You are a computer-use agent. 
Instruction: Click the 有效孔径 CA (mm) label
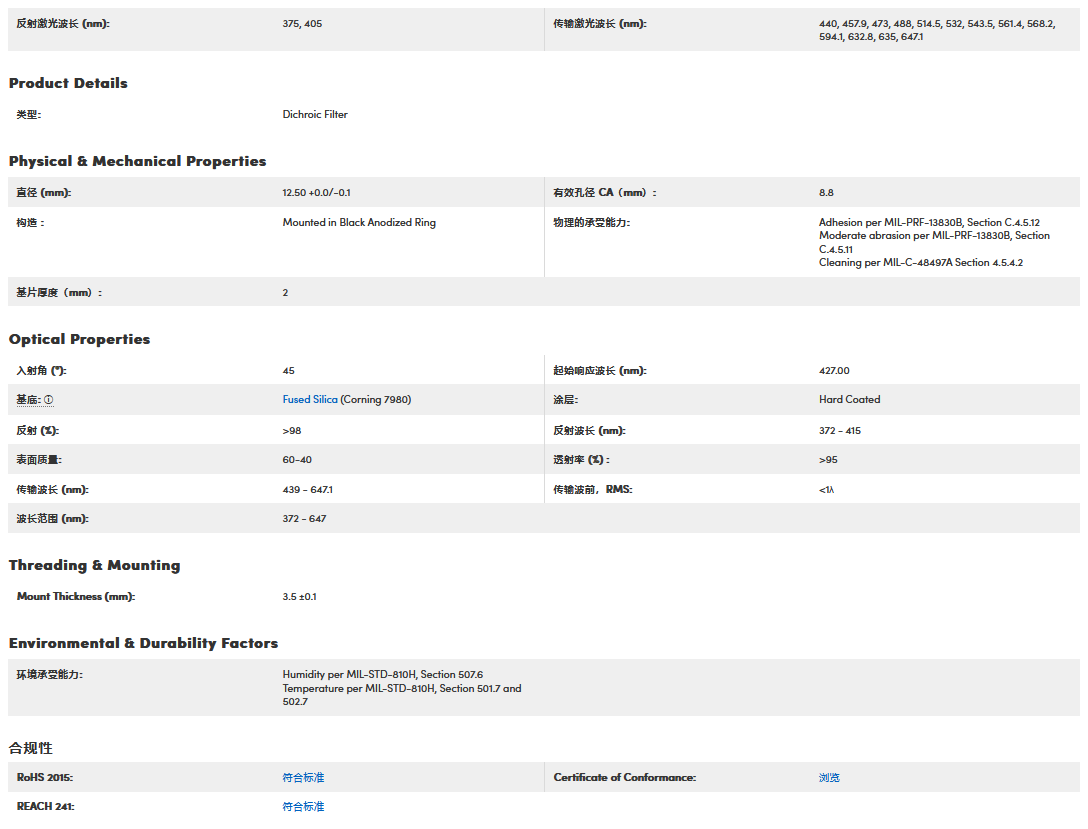tap(604, 193)
